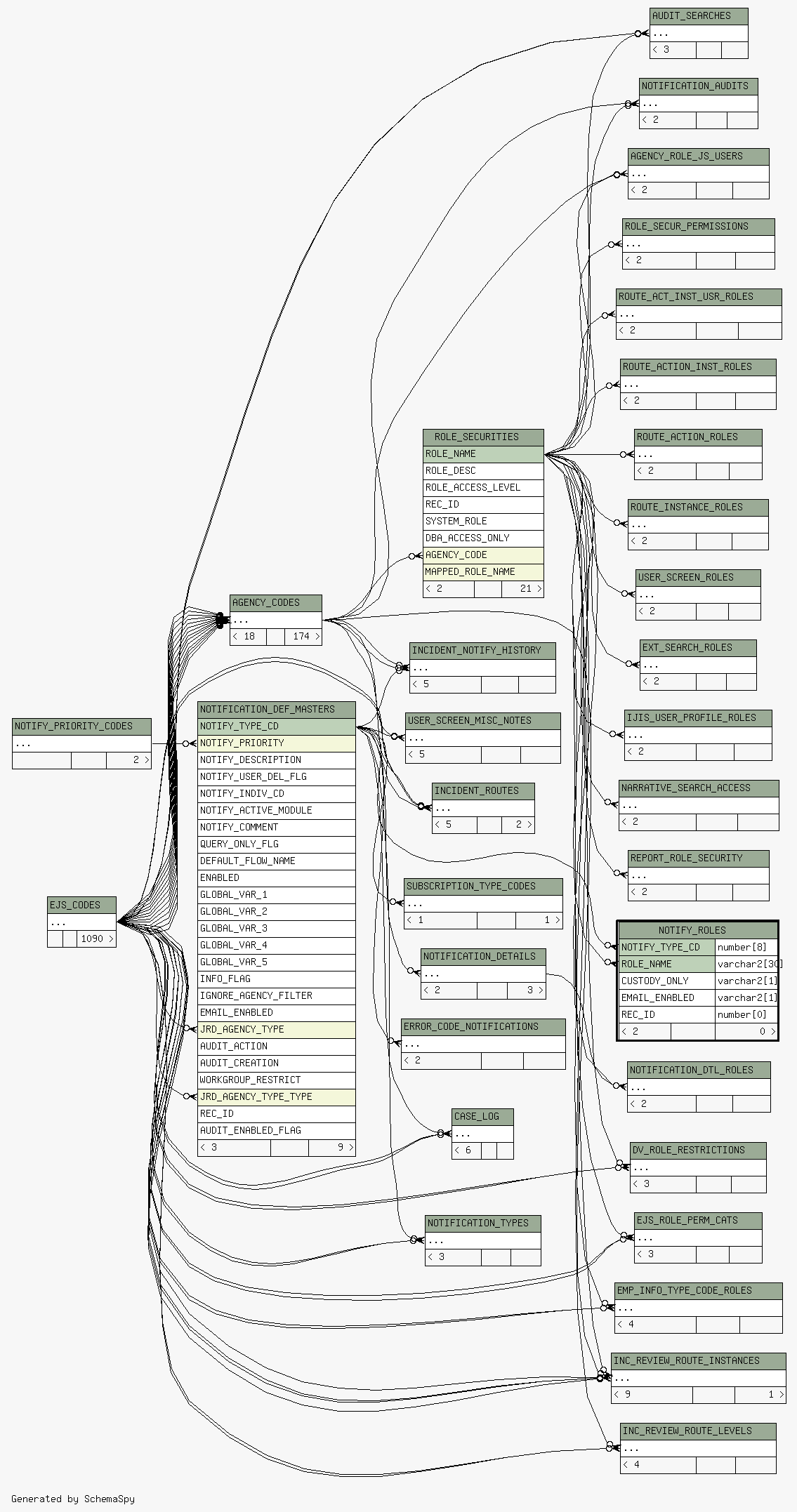Go to the ROLE_SECURITIES table title

483,437
